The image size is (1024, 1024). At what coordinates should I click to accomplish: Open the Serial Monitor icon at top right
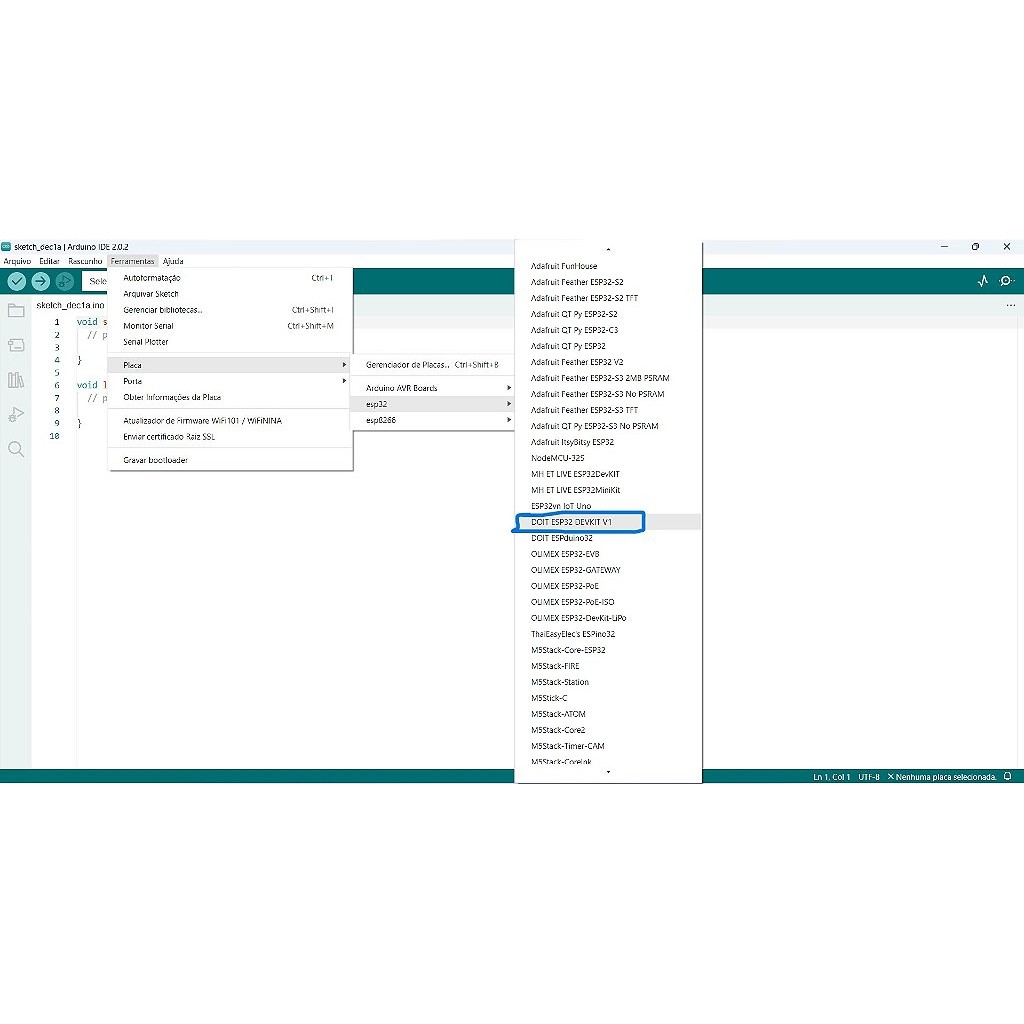[x=1006, y=282]
